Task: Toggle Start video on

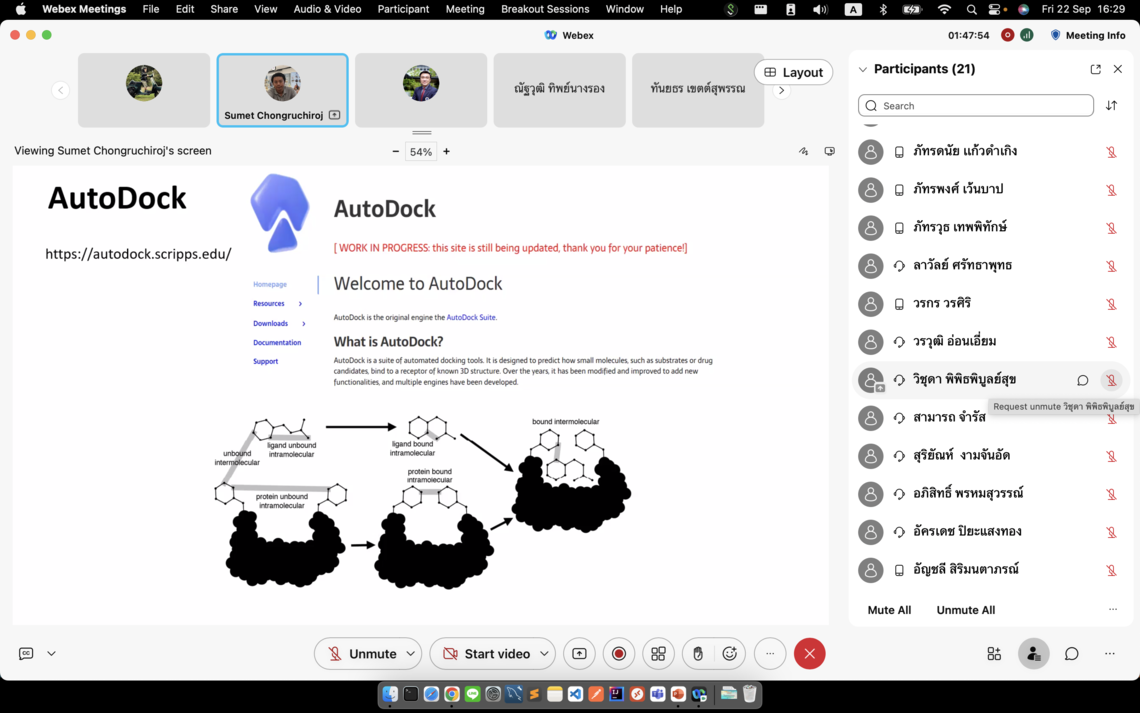Action: (486, 654)
